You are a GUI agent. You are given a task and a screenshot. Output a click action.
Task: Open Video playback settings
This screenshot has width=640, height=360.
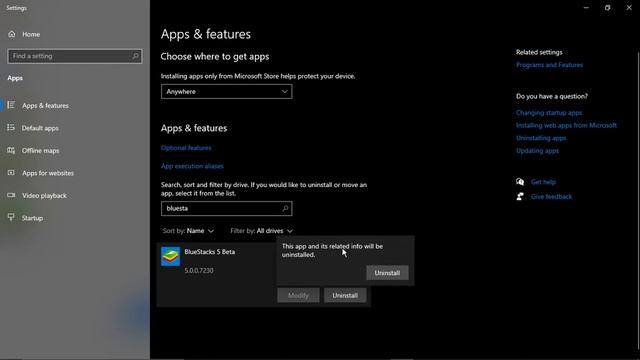click(44, 196)
